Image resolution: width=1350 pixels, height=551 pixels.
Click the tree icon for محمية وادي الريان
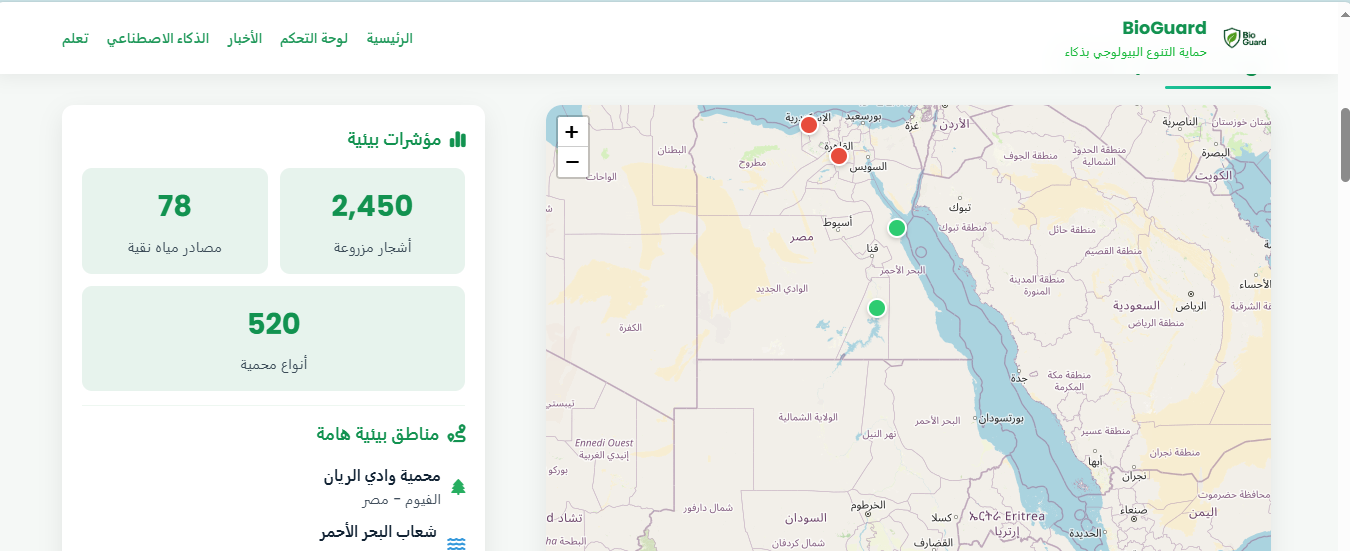[x=458, y=487]
